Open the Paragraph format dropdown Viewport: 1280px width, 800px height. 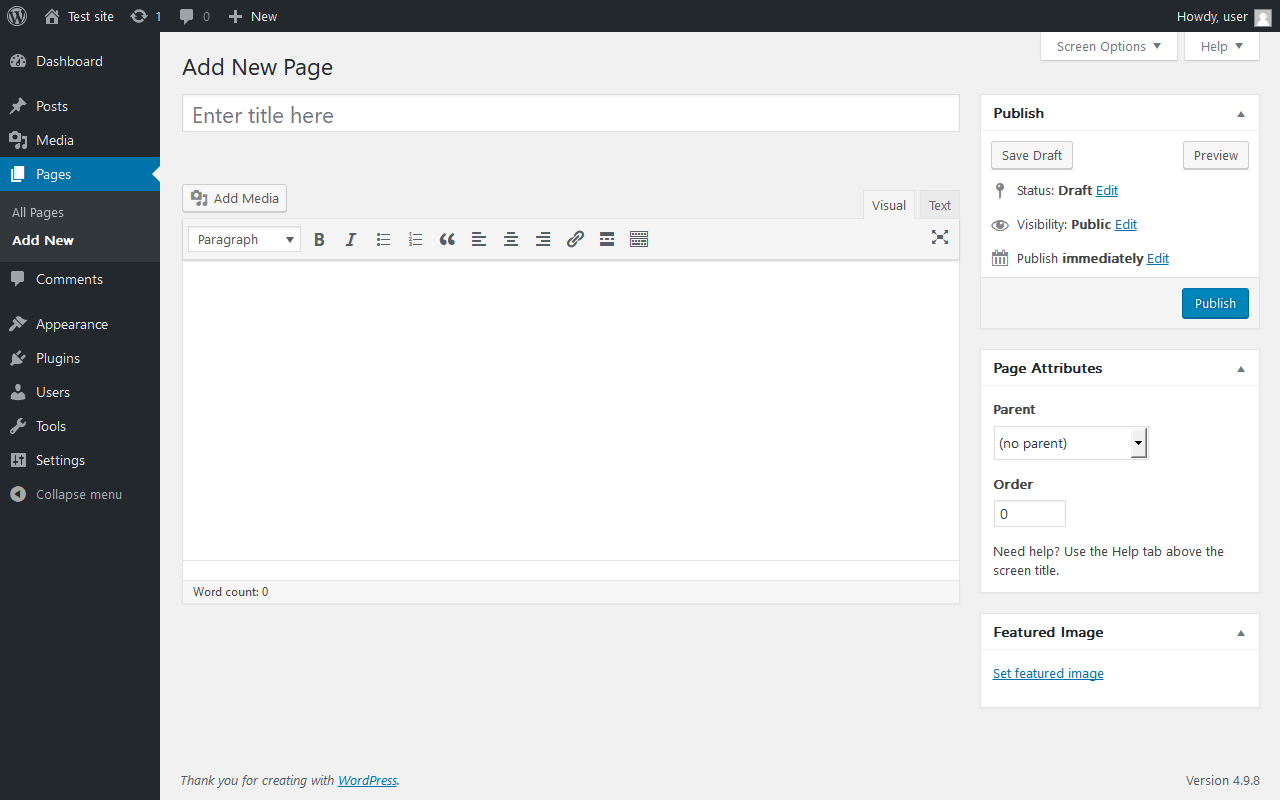[244, 240]
